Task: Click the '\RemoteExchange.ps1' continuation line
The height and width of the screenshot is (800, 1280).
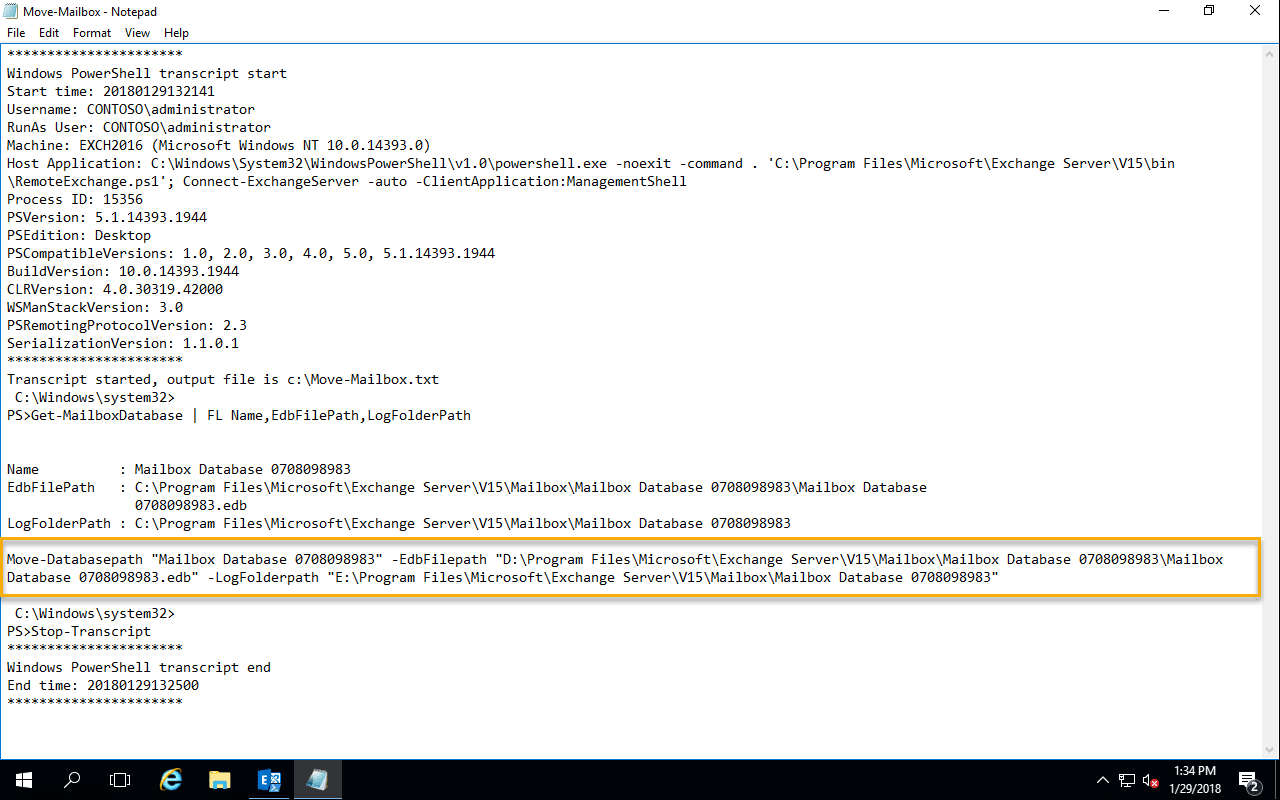Action: coord(347,181)
